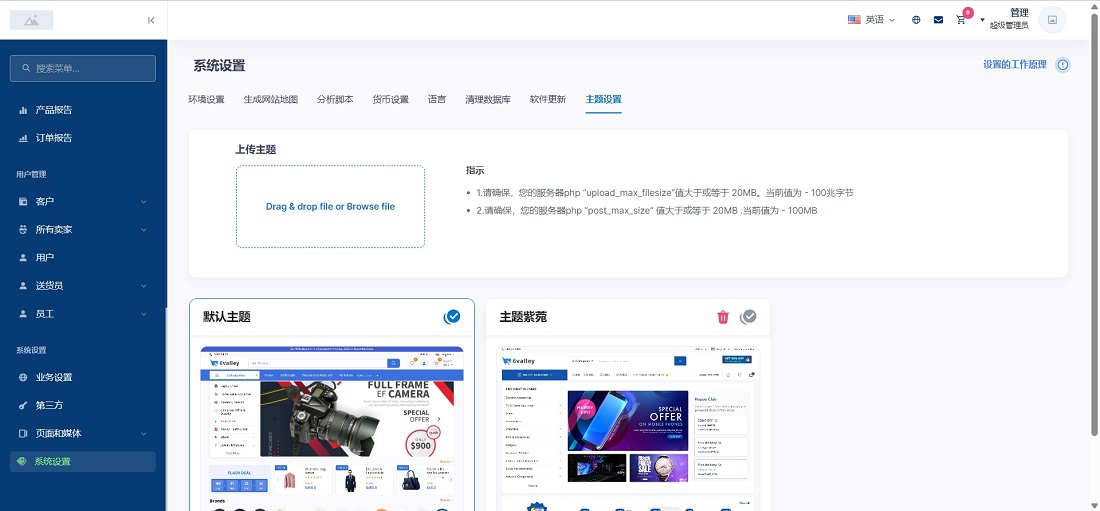Viewport: 1100px width, 511px height.
Task: Switch to the 环境设置 tab
Action: [x=206, y=100]
